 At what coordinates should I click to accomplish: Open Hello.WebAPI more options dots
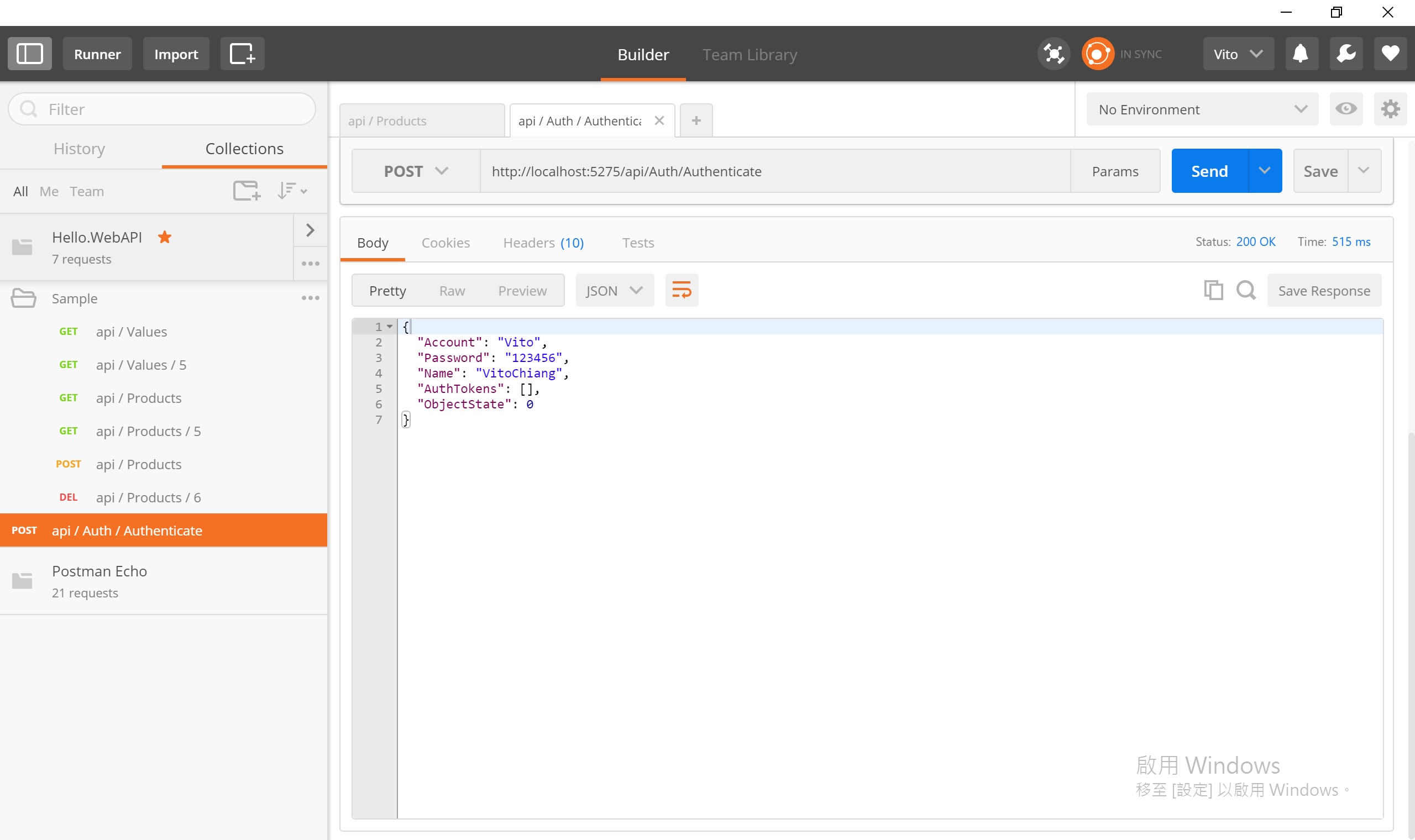(x=310, y=263)
